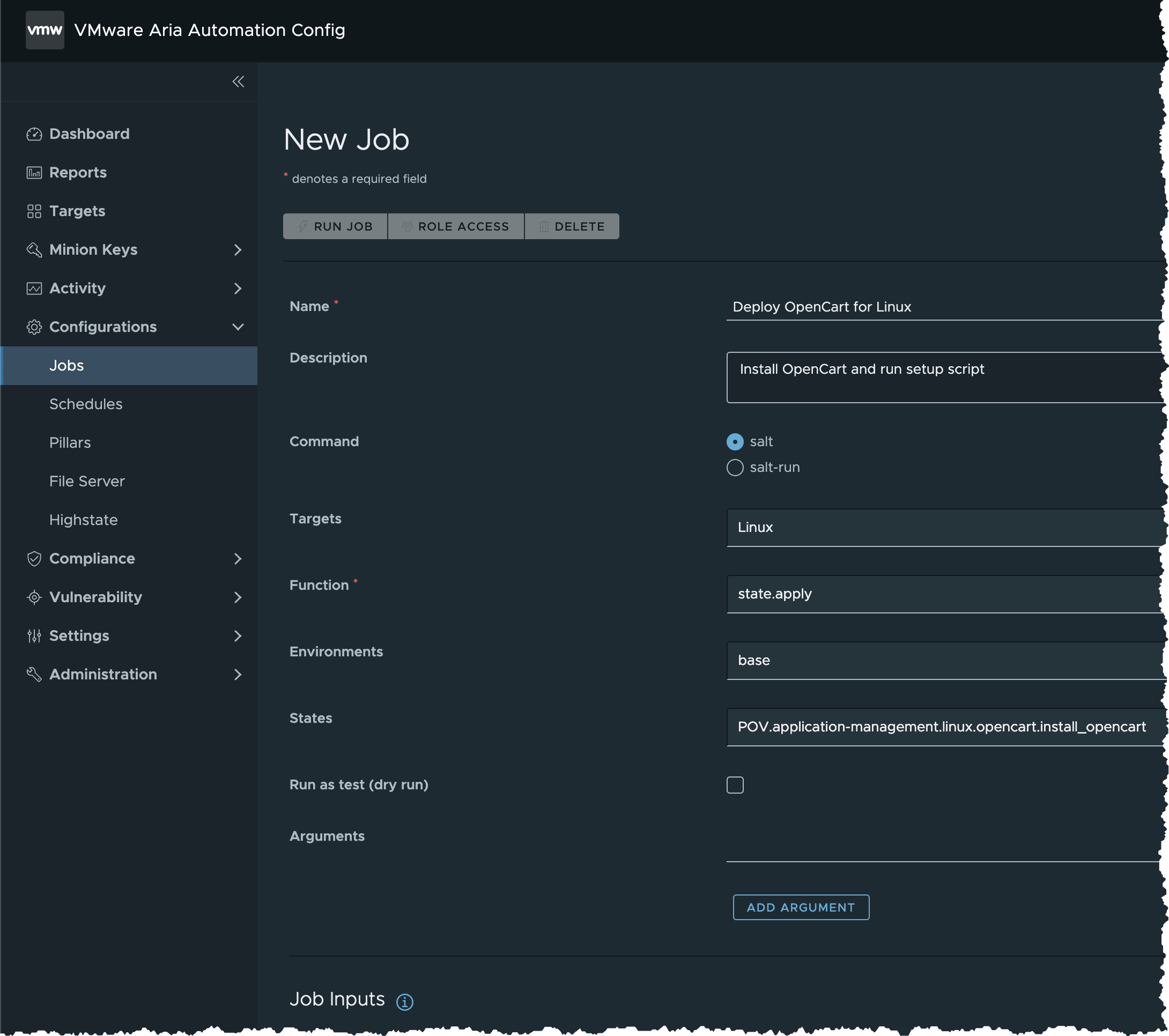Click the Administration wrench icon
The image size is (1169, 1036).
[x=34, y=675]
